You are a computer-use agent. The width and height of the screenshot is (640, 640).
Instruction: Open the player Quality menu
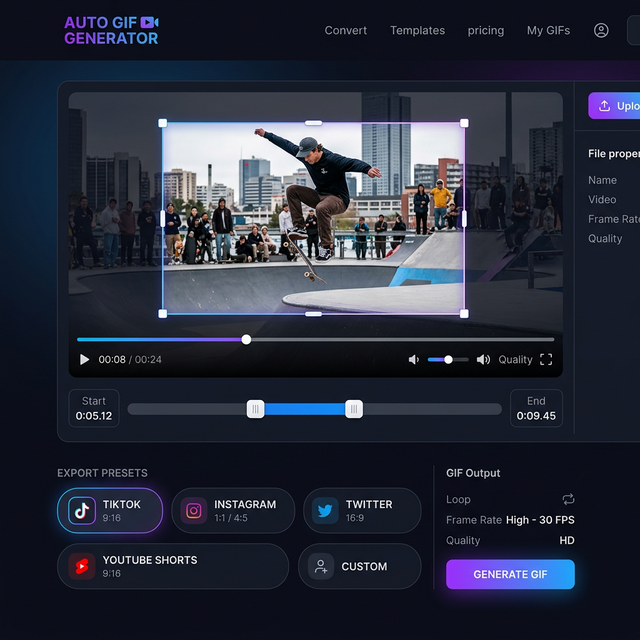(x=515, y=359)
